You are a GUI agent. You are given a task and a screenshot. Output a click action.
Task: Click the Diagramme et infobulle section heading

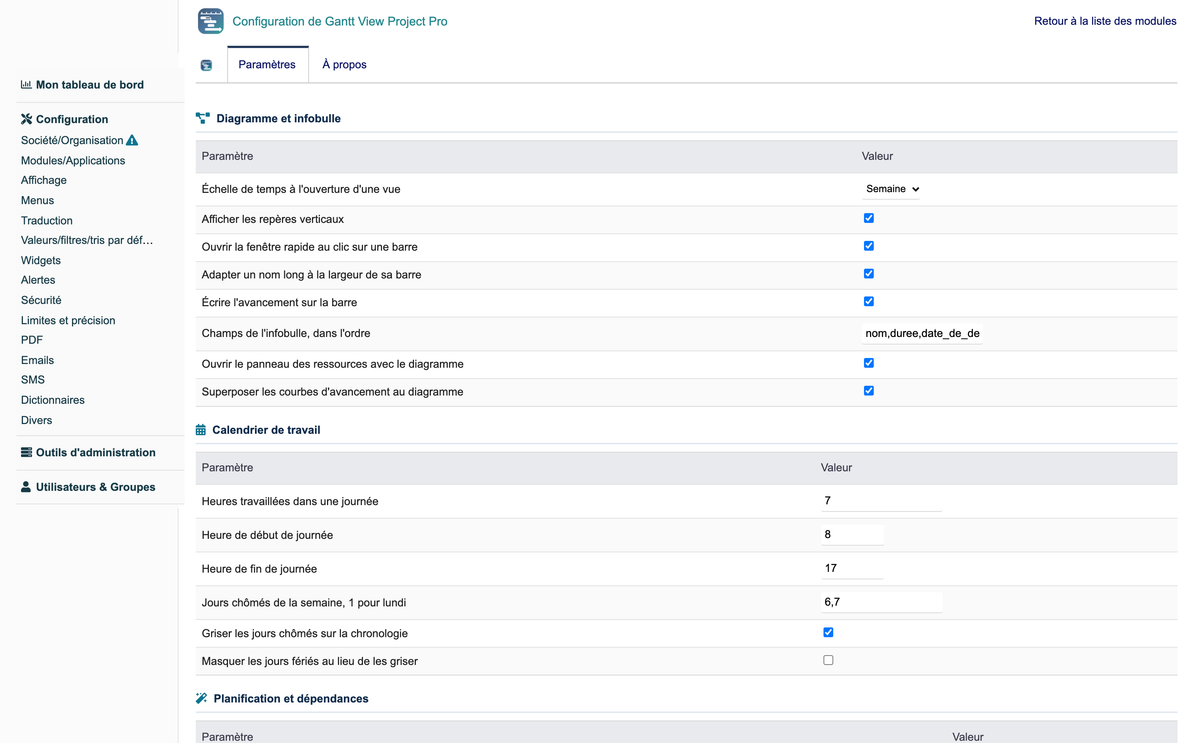pos(278,118)
